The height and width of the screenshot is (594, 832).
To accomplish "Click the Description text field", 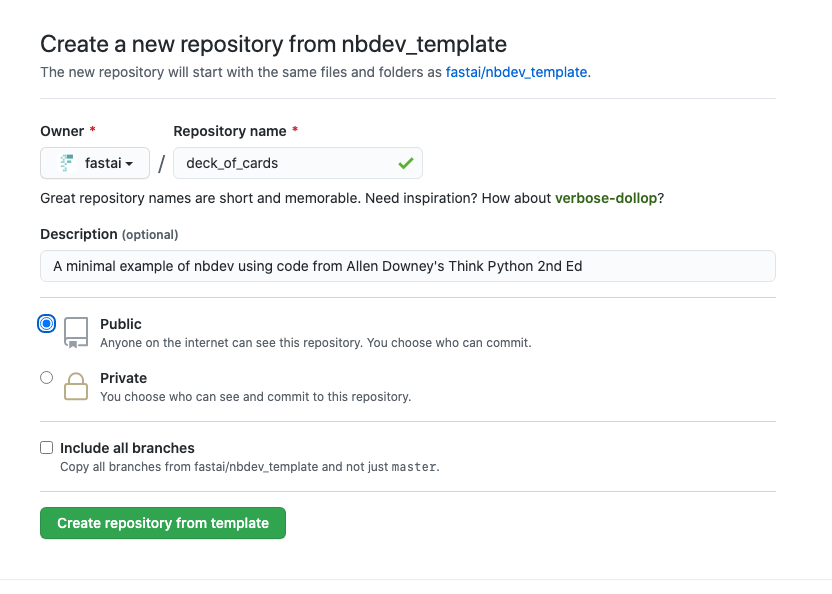I will tap(408, 266).
